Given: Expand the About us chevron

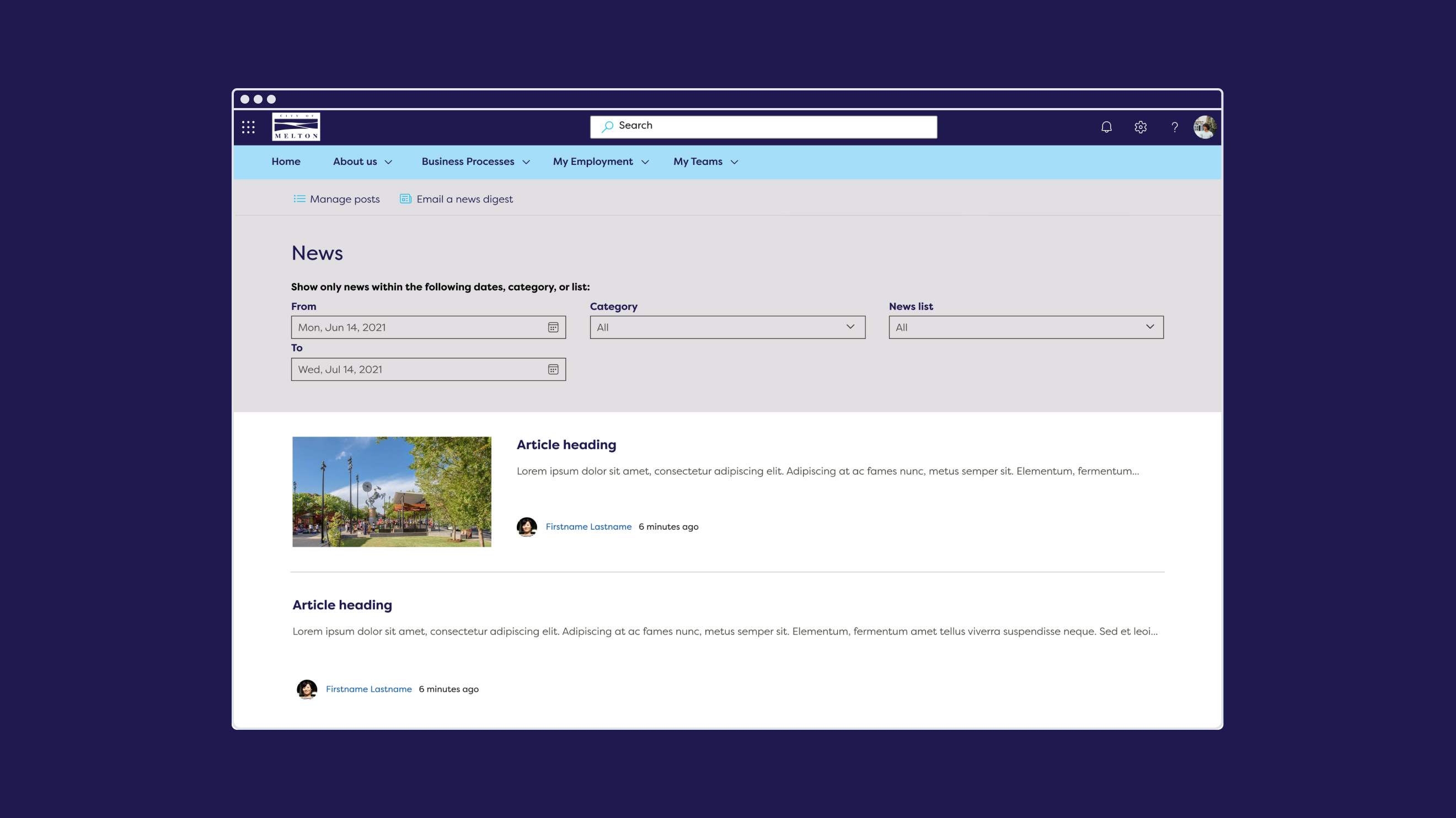Looking at the screenshot, I should 388,162.
